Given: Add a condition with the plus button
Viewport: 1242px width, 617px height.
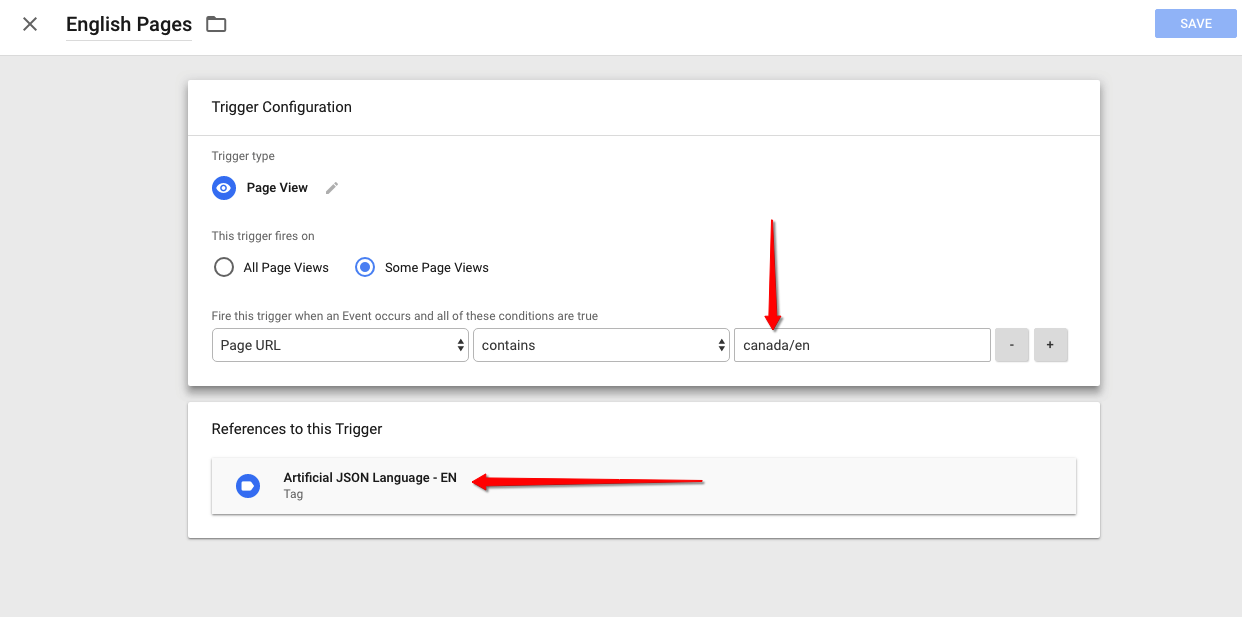Looking at the screenshot, I should (1051, 345).
